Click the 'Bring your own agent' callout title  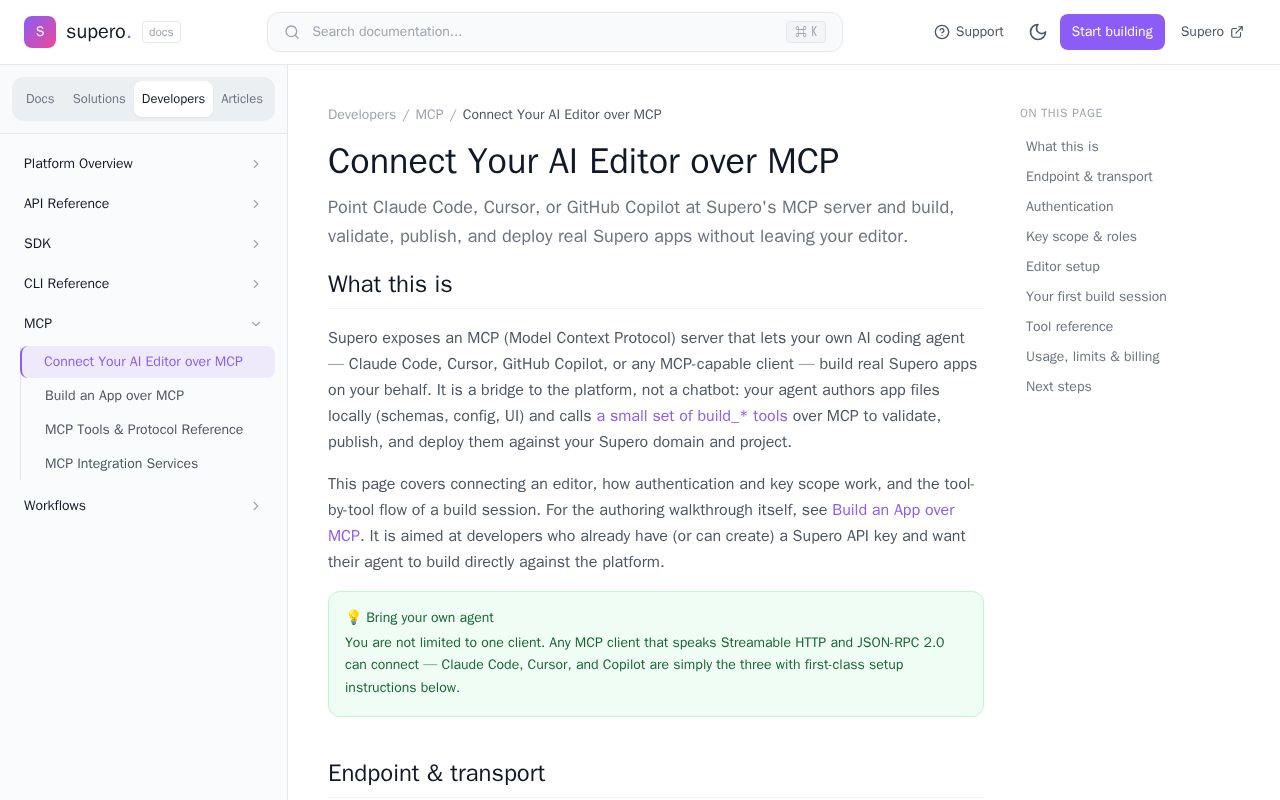[419, 618]
